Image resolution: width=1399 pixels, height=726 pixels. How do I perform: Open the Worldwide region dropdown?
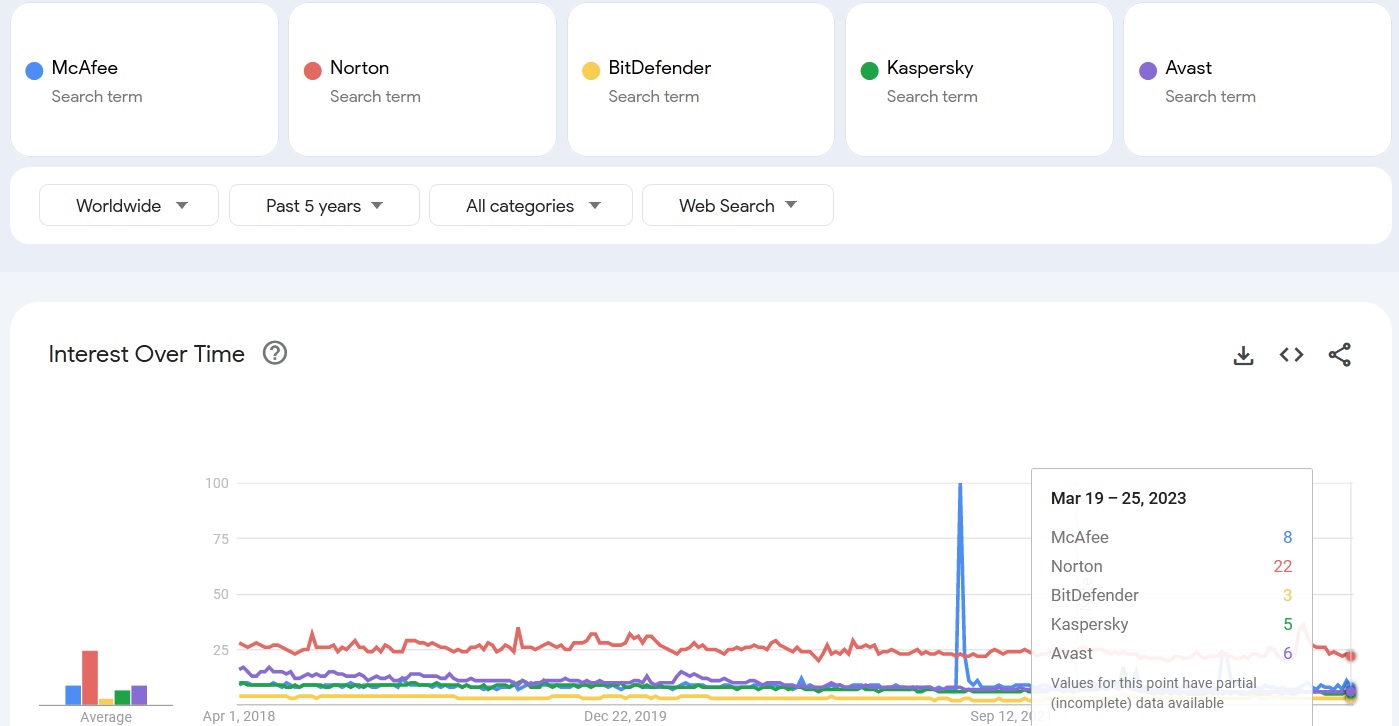pyautogui.click(x=129, y=205)
